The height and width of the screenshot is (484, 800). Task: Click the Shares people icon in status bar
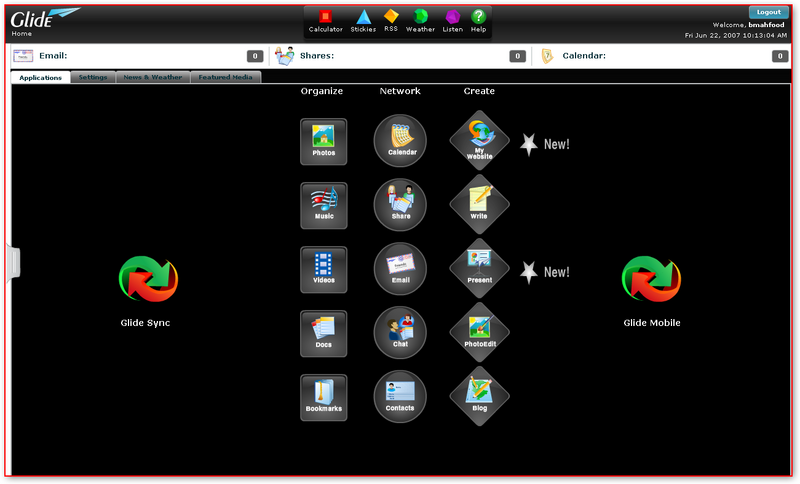285,56
